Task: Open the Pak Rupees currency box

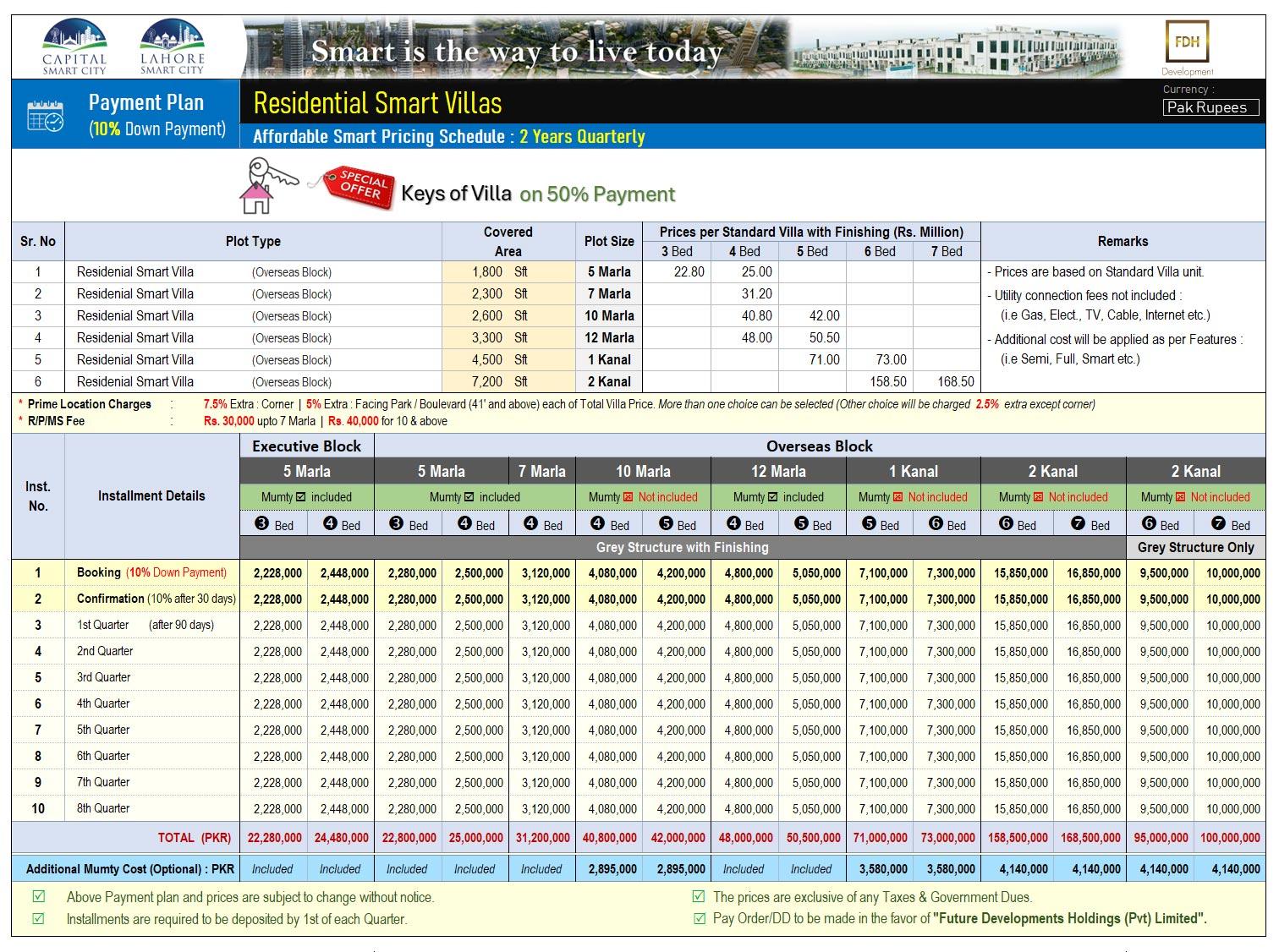Action: [x=1210, y=107]
